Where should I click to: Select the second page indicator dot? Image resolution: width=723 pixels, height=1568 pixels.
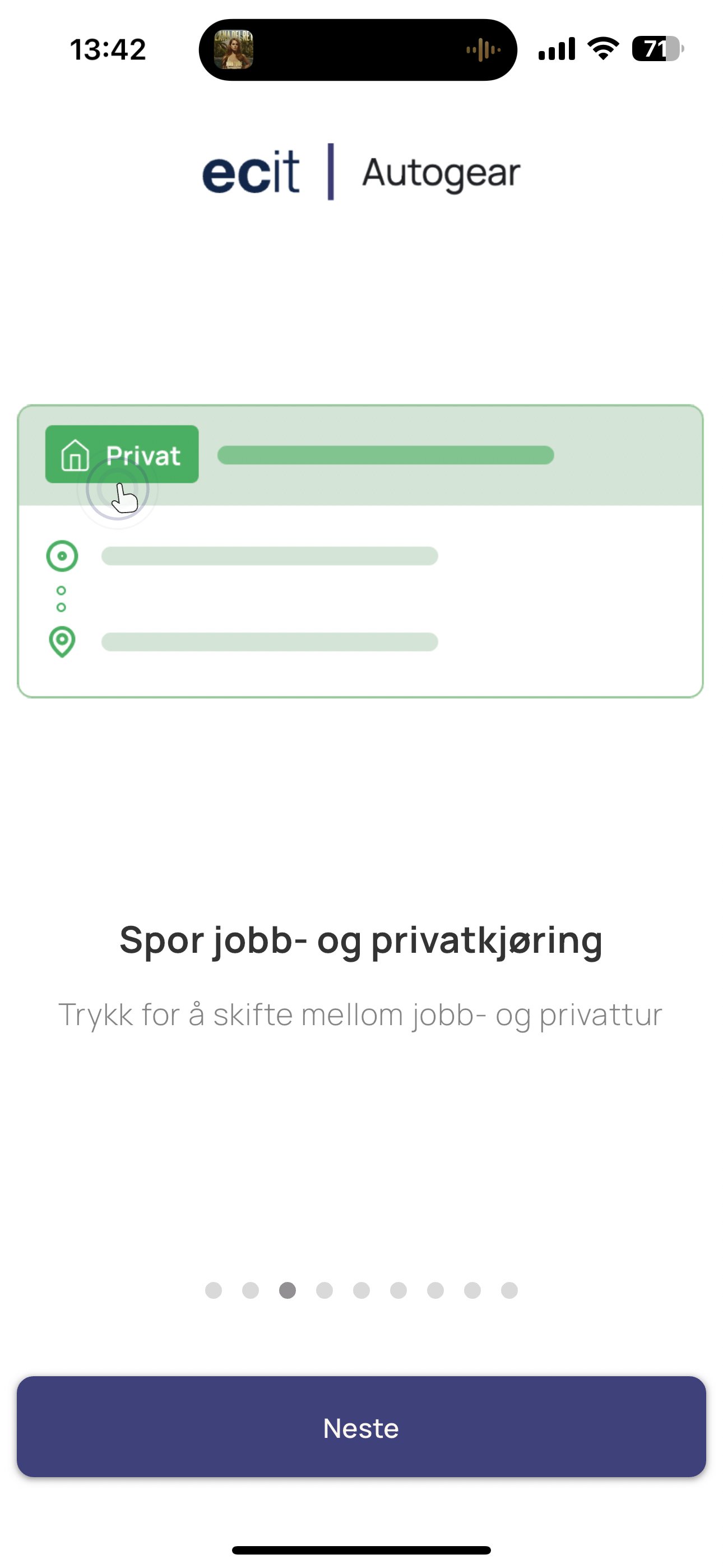[251, 1290]
